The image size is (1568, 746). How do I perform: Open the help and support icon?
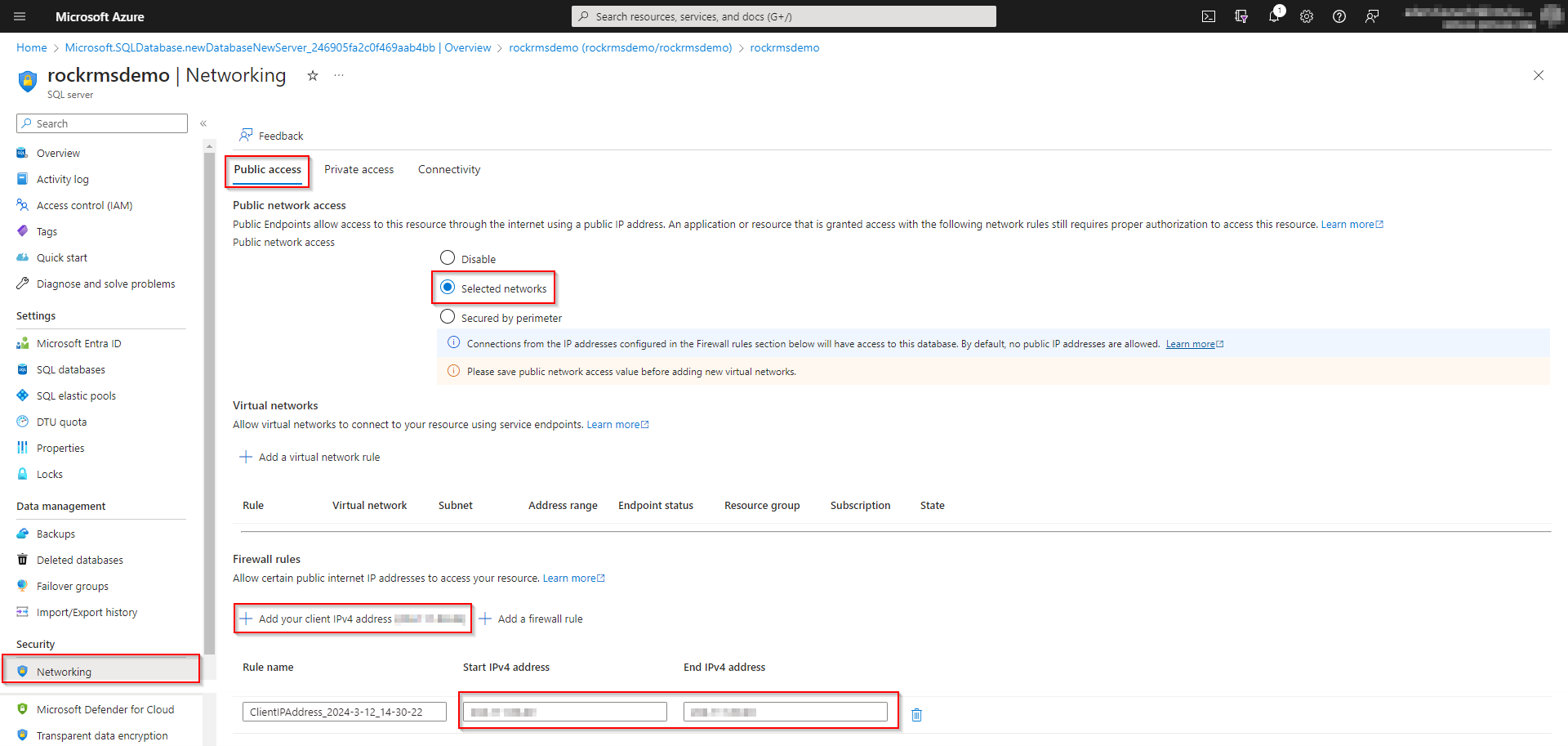[x=1339, y=16]
